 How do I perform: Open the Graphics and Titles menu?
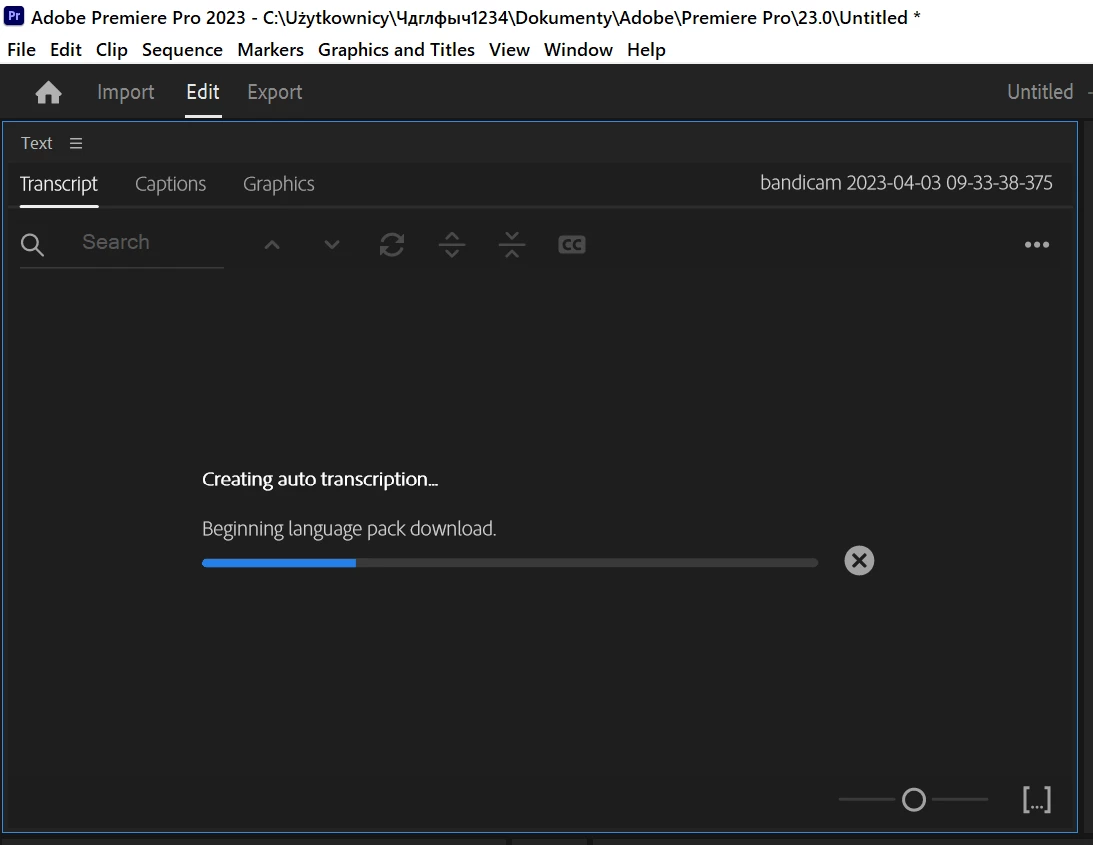coord(396,50)
